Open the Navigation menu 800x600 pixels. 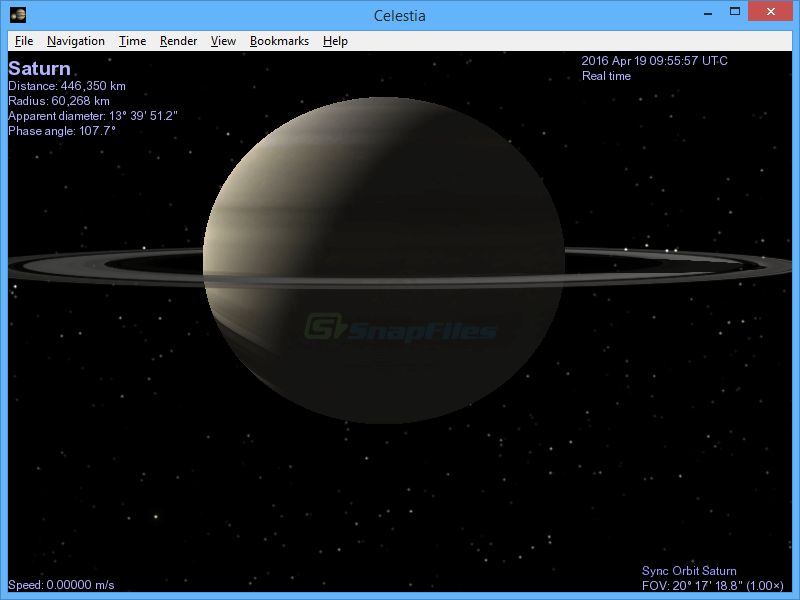tap(76, 41)
